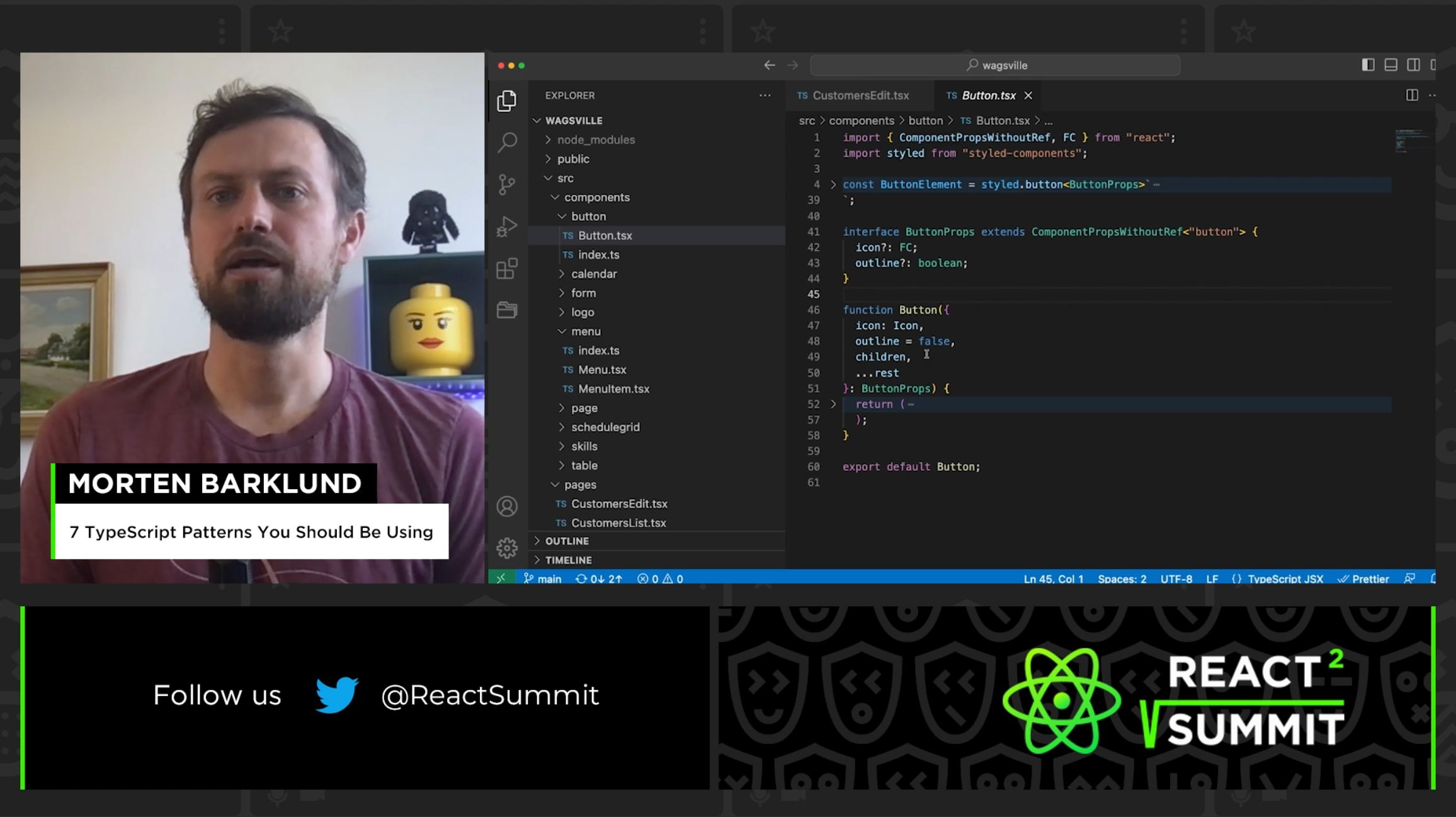Close the Button.tsx tab
The image size is (1456, 817).
[x=1028, y=95]
